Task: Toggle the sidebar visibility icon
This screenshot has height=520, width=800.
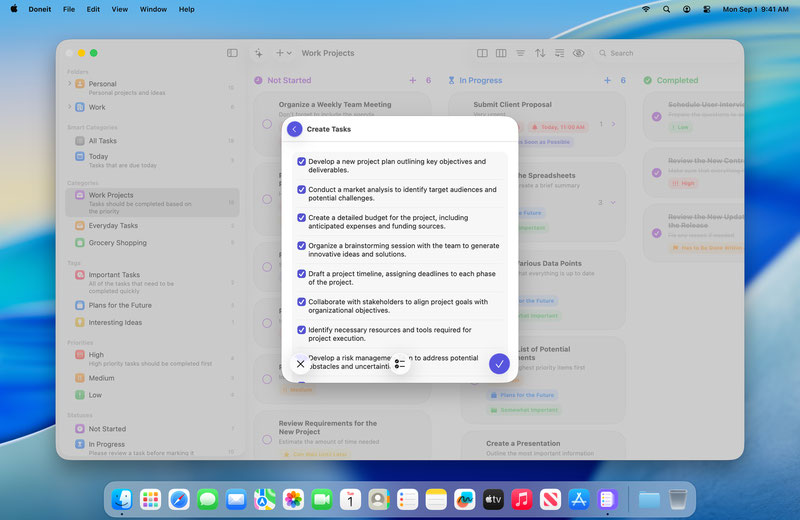Action: 232,53
